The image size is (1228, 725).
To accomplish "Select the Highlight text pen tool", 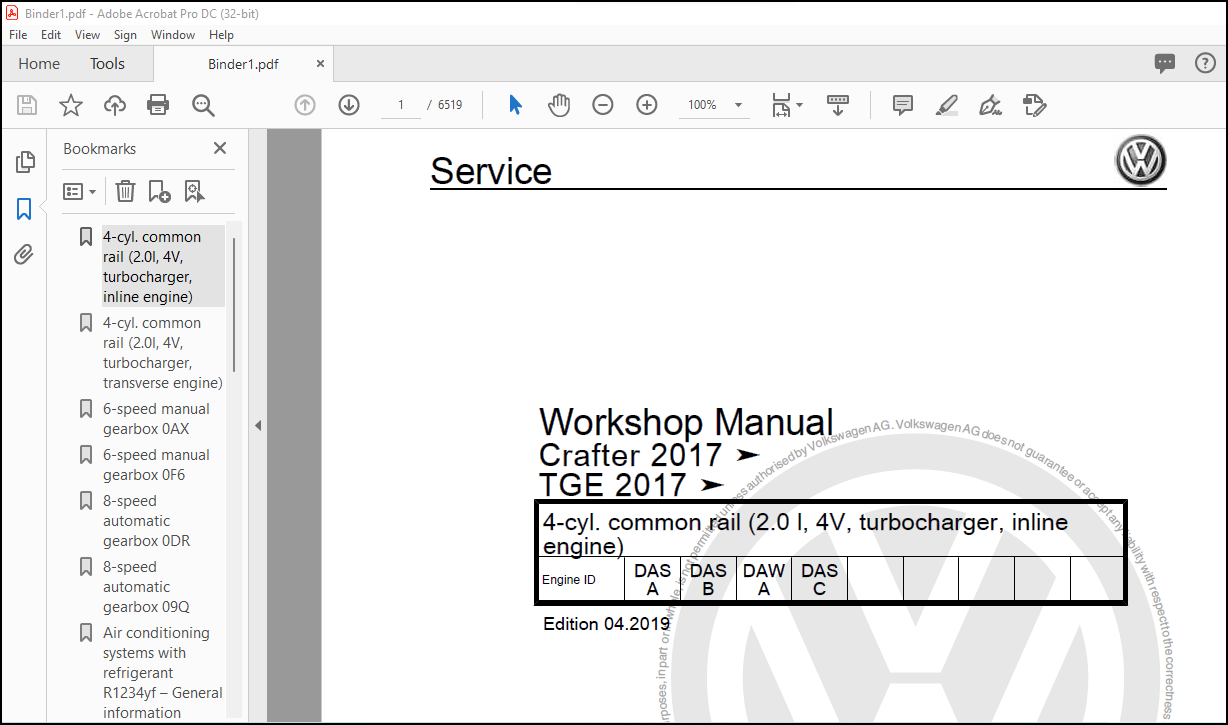I will coord(947,105).
